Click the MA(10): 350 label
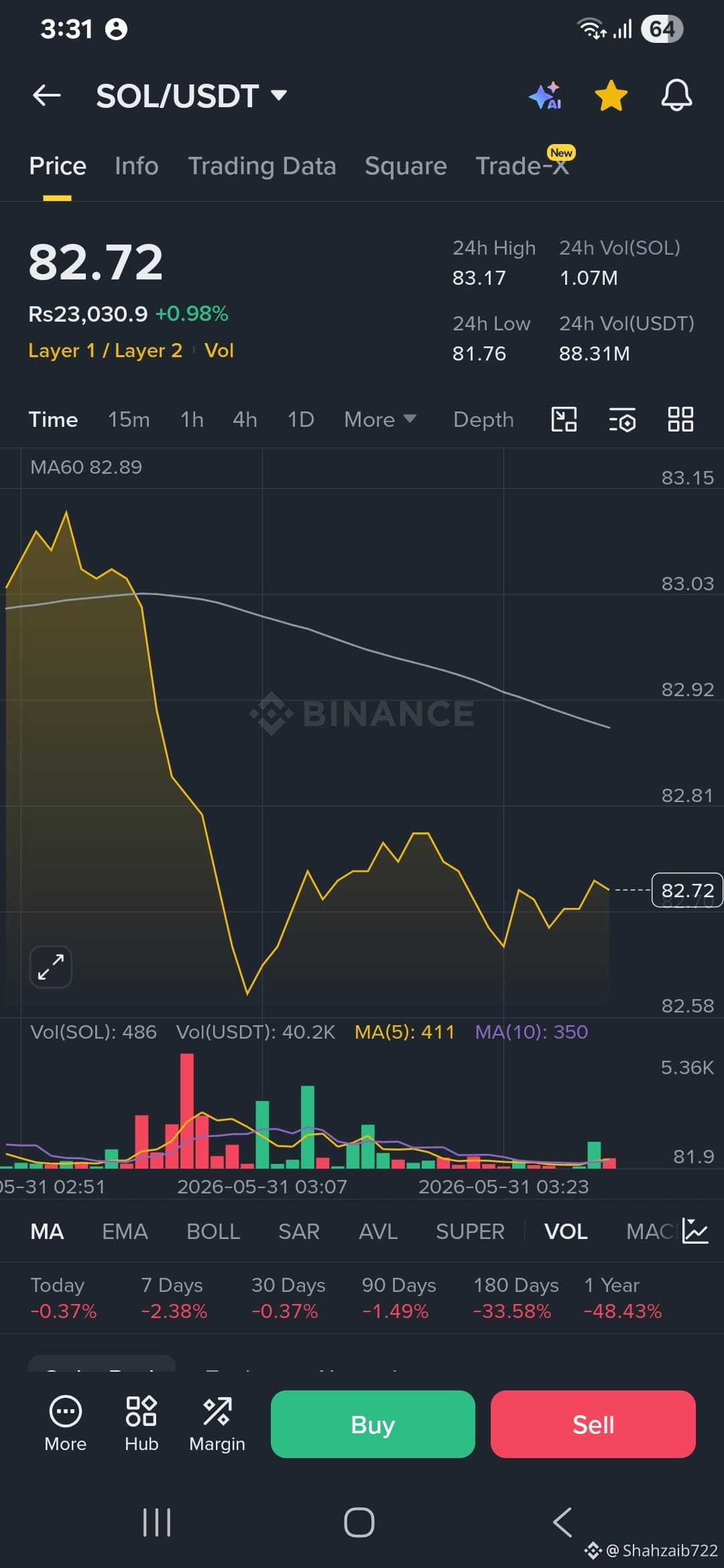The image size is (724, 1568). pos(532,1032)
